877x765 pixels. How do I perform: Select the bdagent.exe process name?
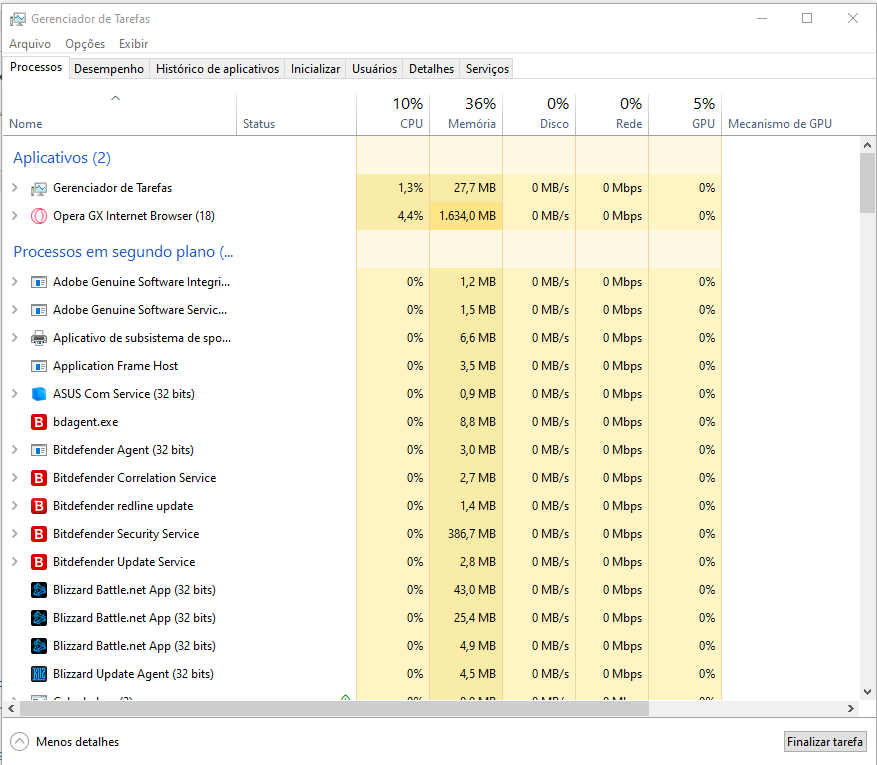click(x=86, y=422)
